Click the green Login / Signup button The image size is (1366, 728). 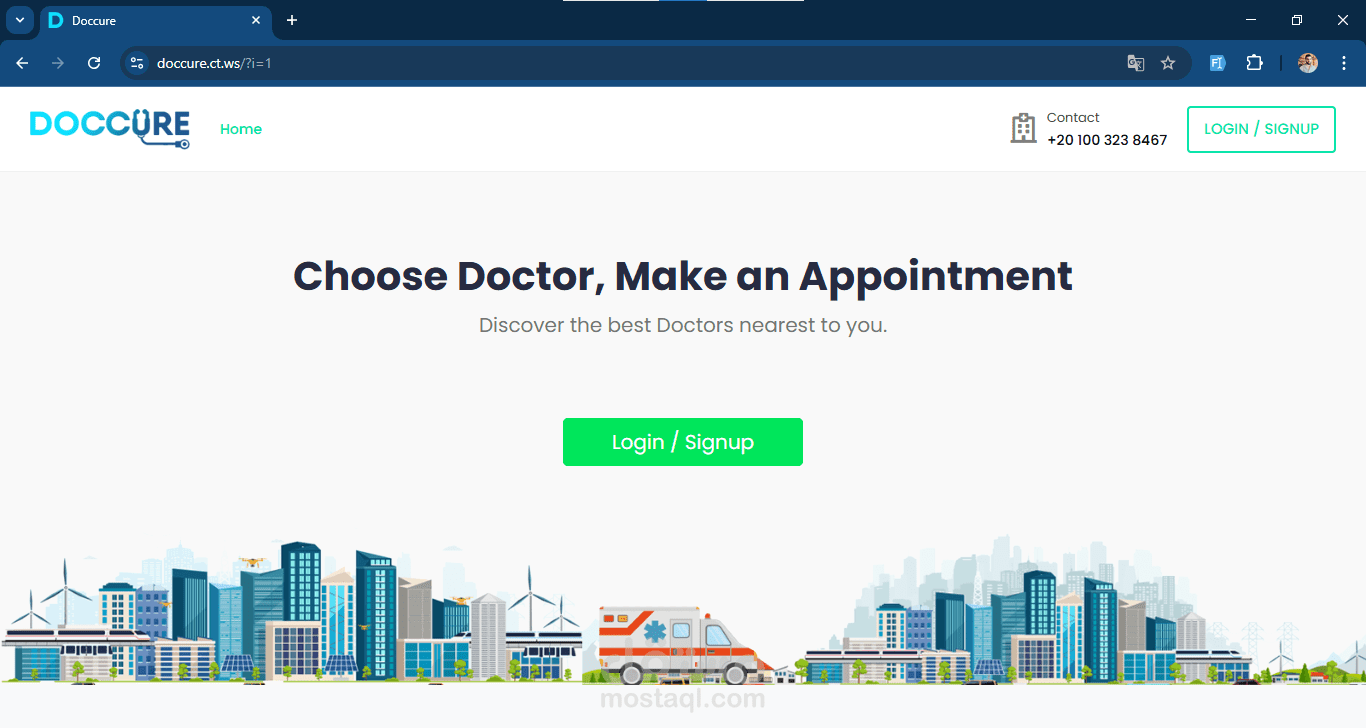click(683, 442)
